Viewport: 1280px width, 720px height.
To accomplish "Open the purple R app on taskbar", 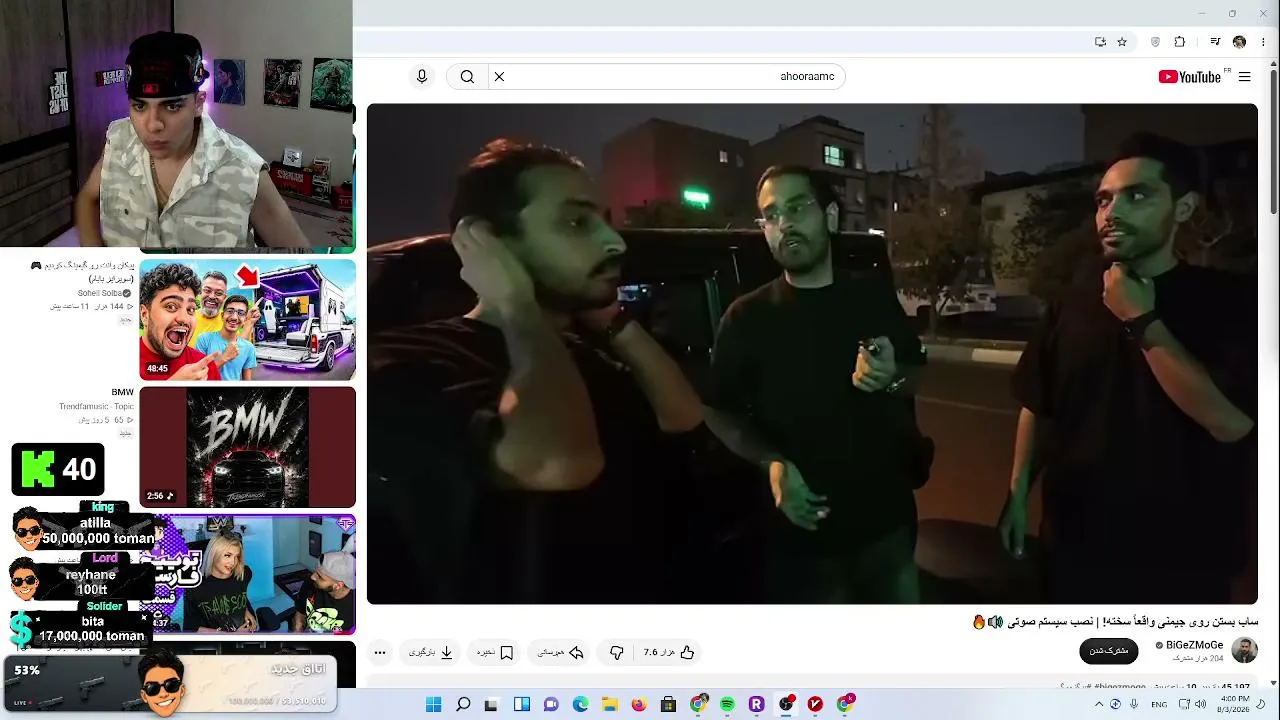I will click(x=756, y=704).
